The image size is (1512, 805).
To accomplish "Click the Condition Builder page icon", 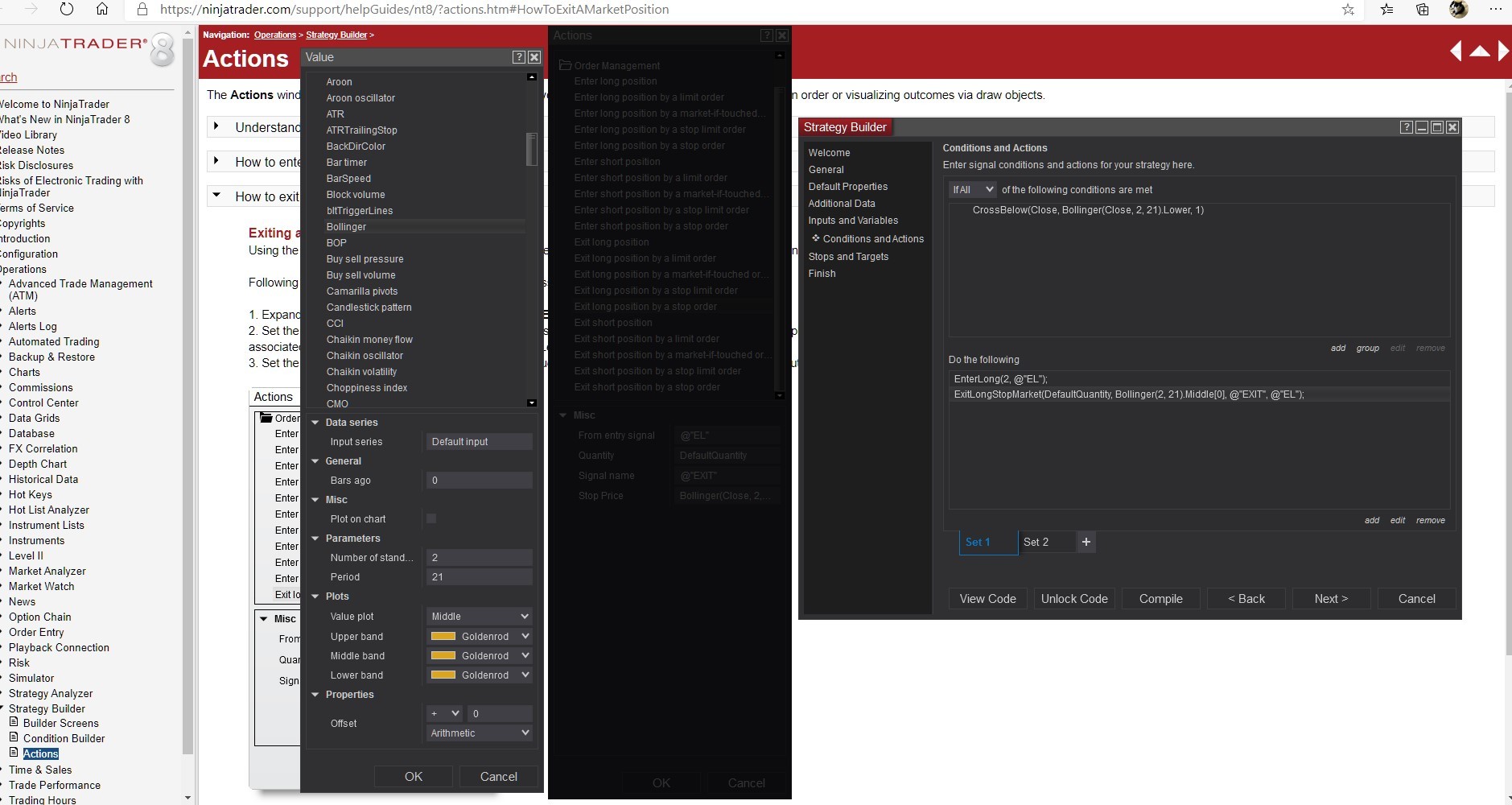I will tap(14, 737).
